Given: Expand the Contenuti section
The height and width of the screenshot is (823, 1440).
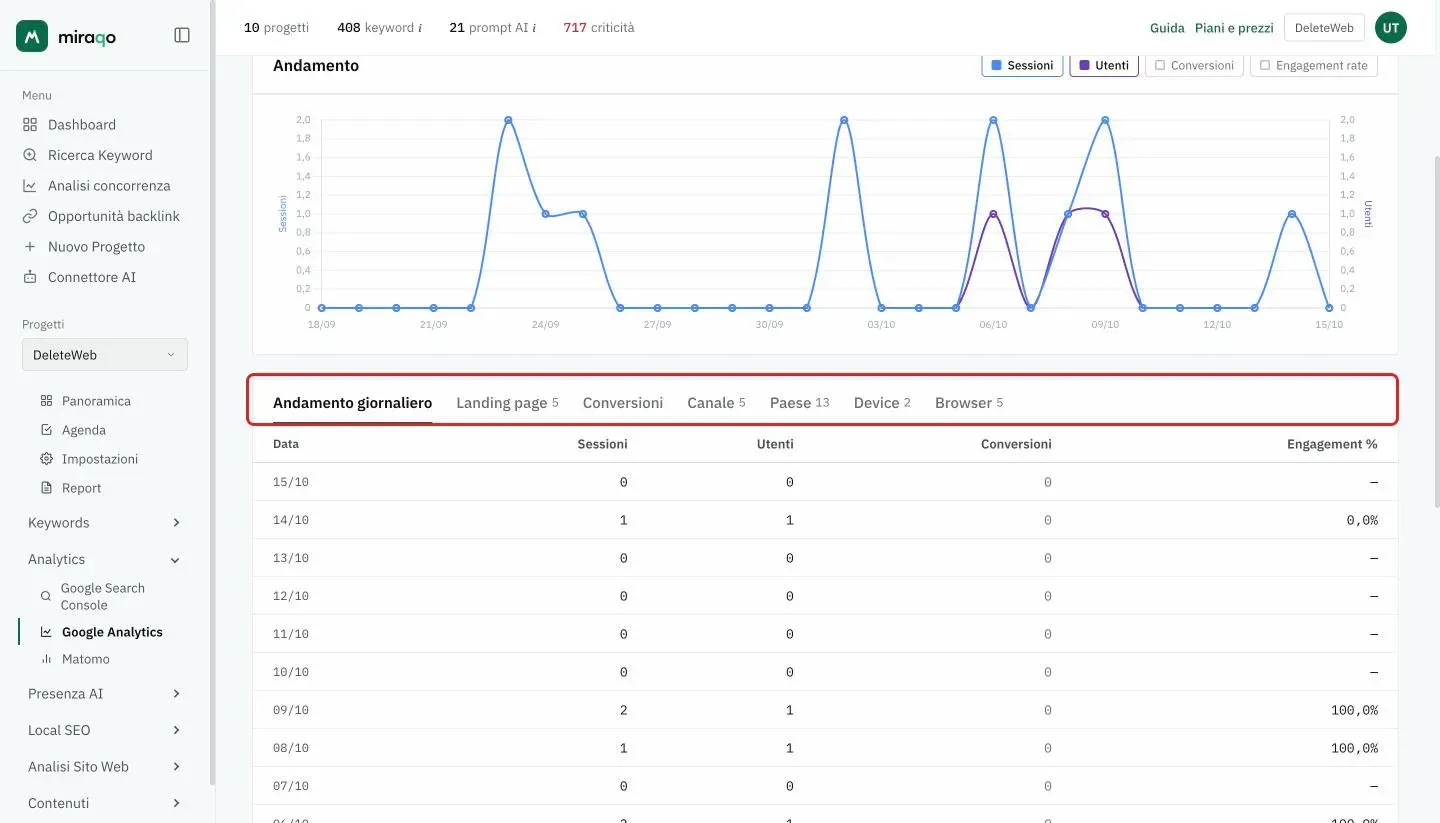Looking at the screenshot, I should coord(105,803).
